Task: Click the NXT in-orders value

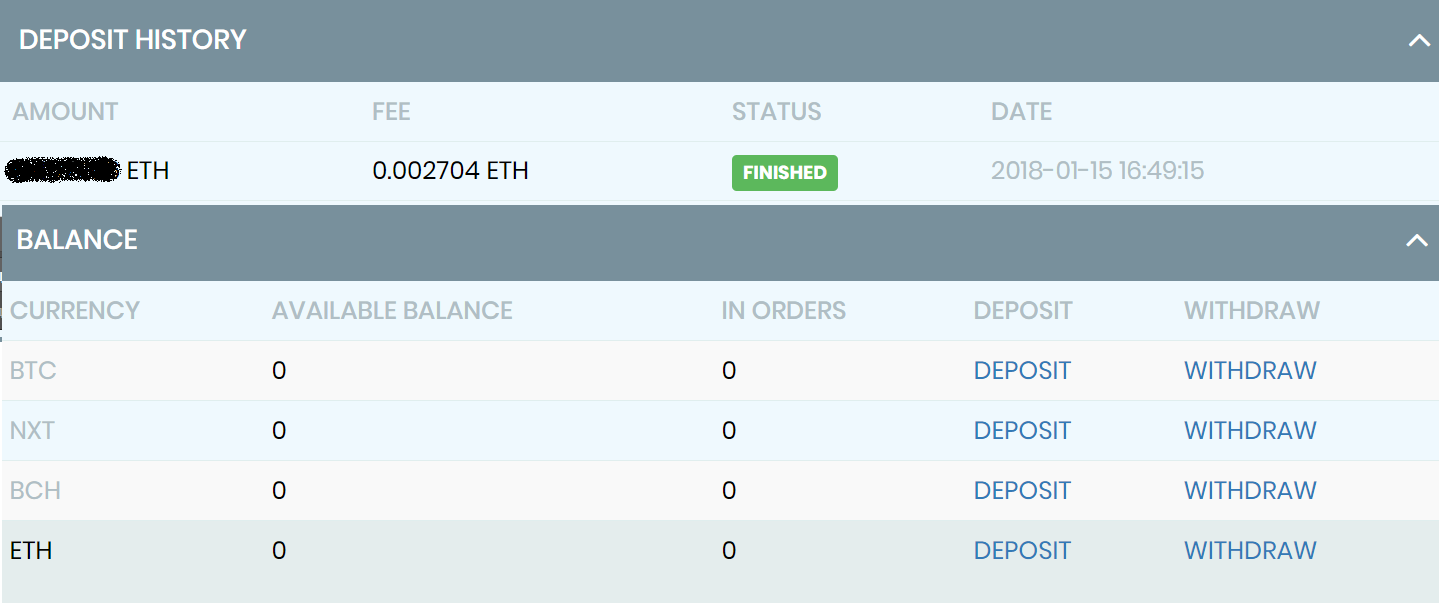Action: coord(729,431)
